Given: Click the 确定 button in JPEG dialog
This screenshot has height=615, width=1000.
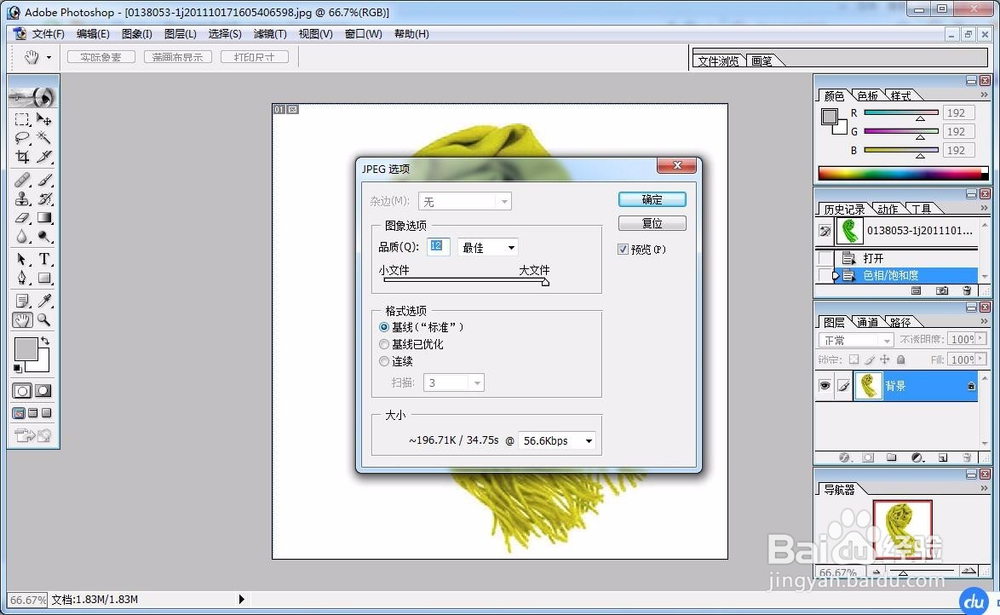Looking at the screenshot, I should (651, 199).
